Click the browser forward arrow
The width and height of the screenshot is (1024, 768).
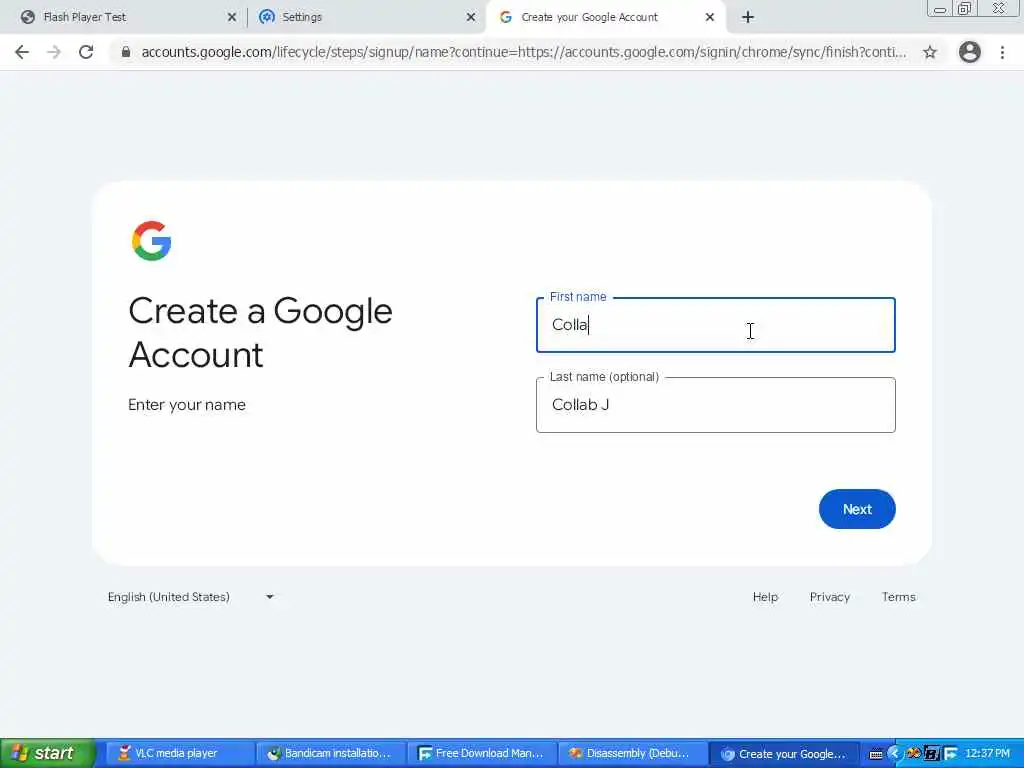pyautogui.click(x=54, y=52)
